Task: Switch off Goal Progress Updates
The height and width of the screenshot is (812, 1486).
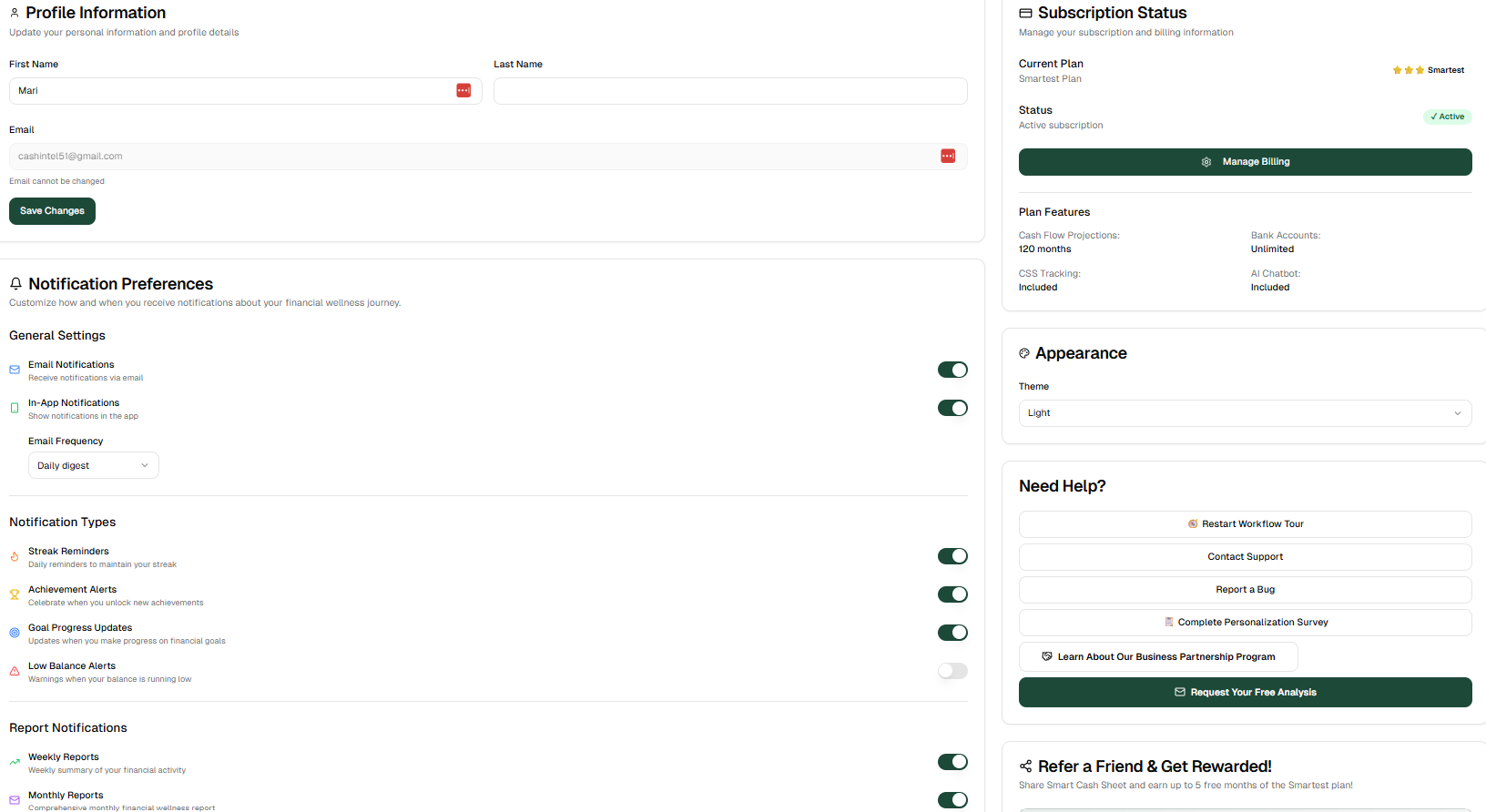Action: [x=952, y=633]
